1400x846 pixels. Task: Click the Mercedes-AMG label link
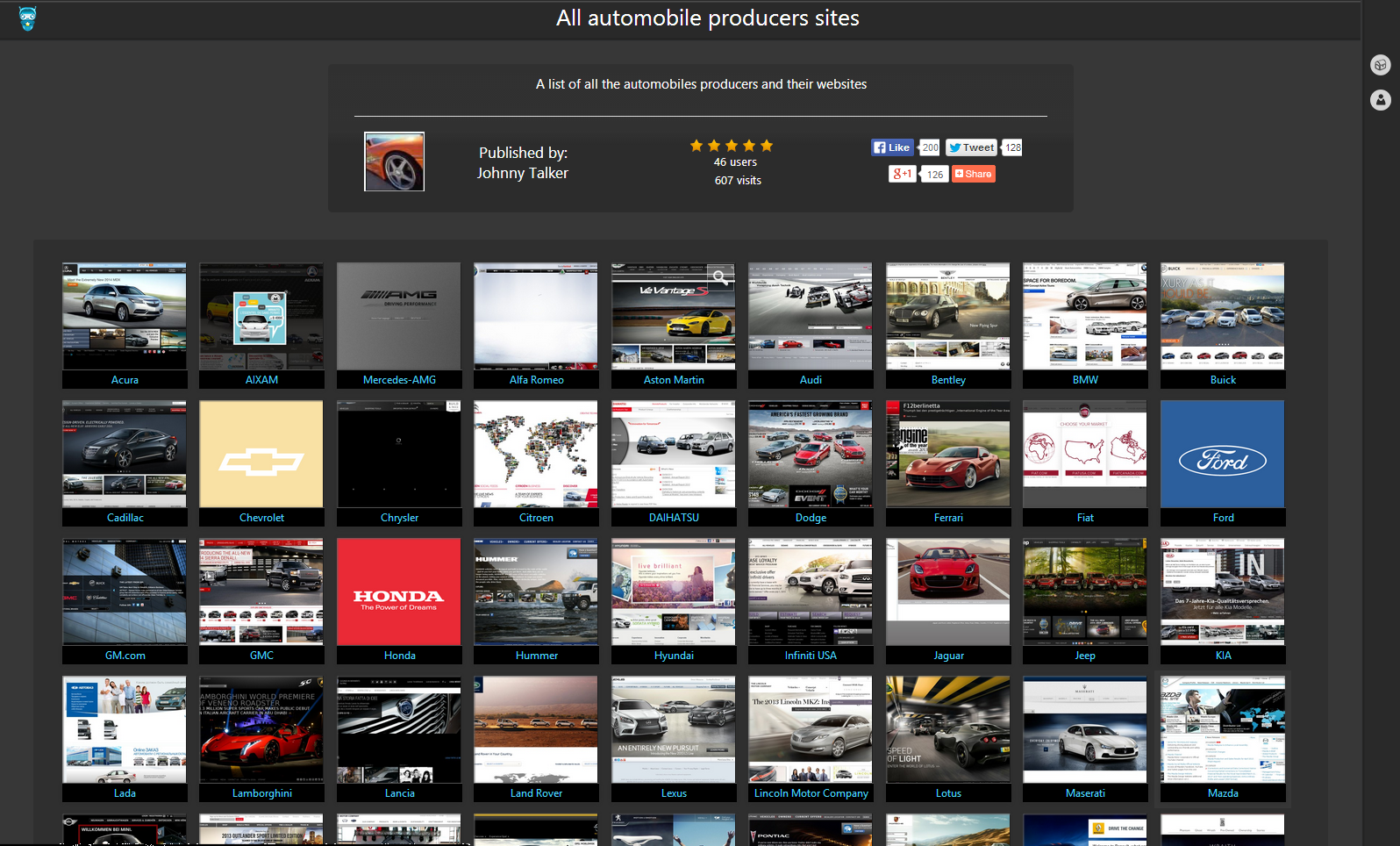click(x=399, y=380)
